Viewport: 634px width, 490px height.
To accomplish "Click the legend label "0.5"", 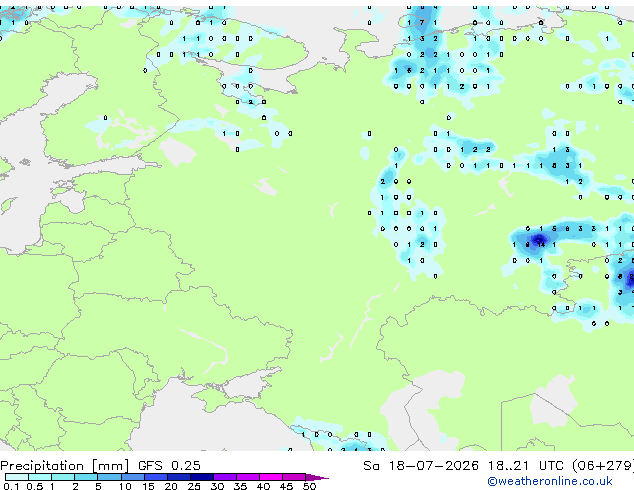I will coord(34,486).
